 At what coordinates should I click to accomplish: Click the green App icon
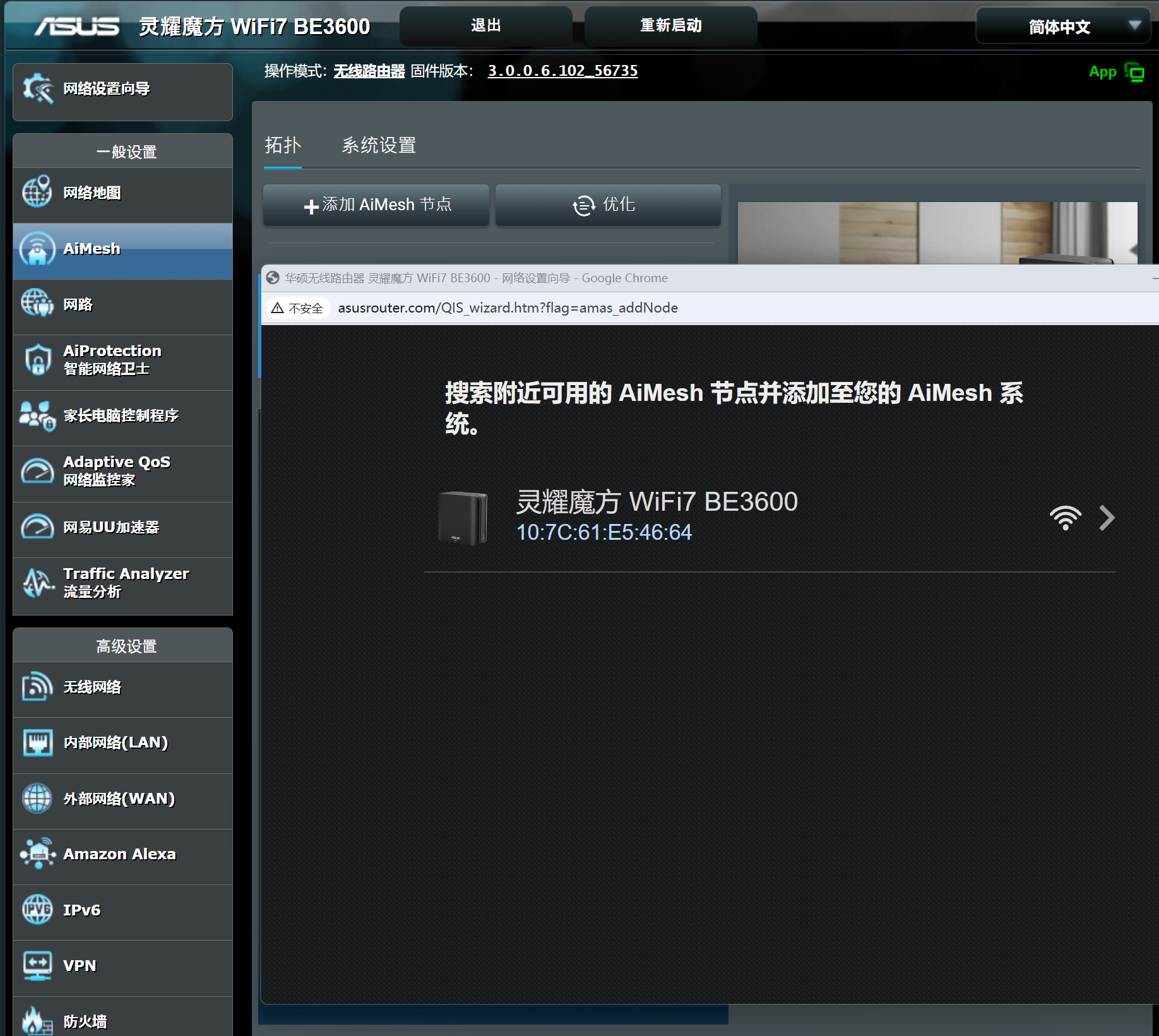coord(1134,73)
